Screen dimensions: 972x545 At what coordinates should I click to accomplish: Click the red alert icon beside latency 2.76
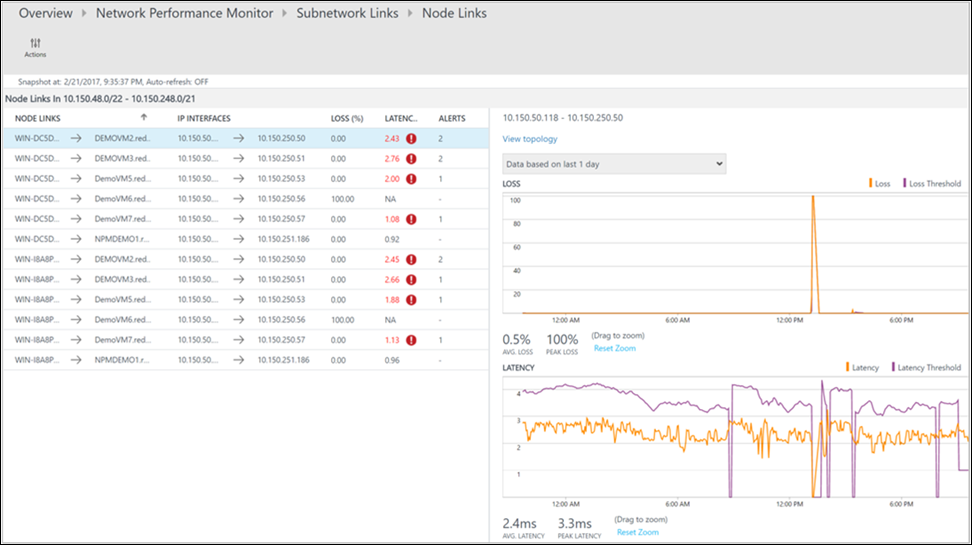coord(411,158)
